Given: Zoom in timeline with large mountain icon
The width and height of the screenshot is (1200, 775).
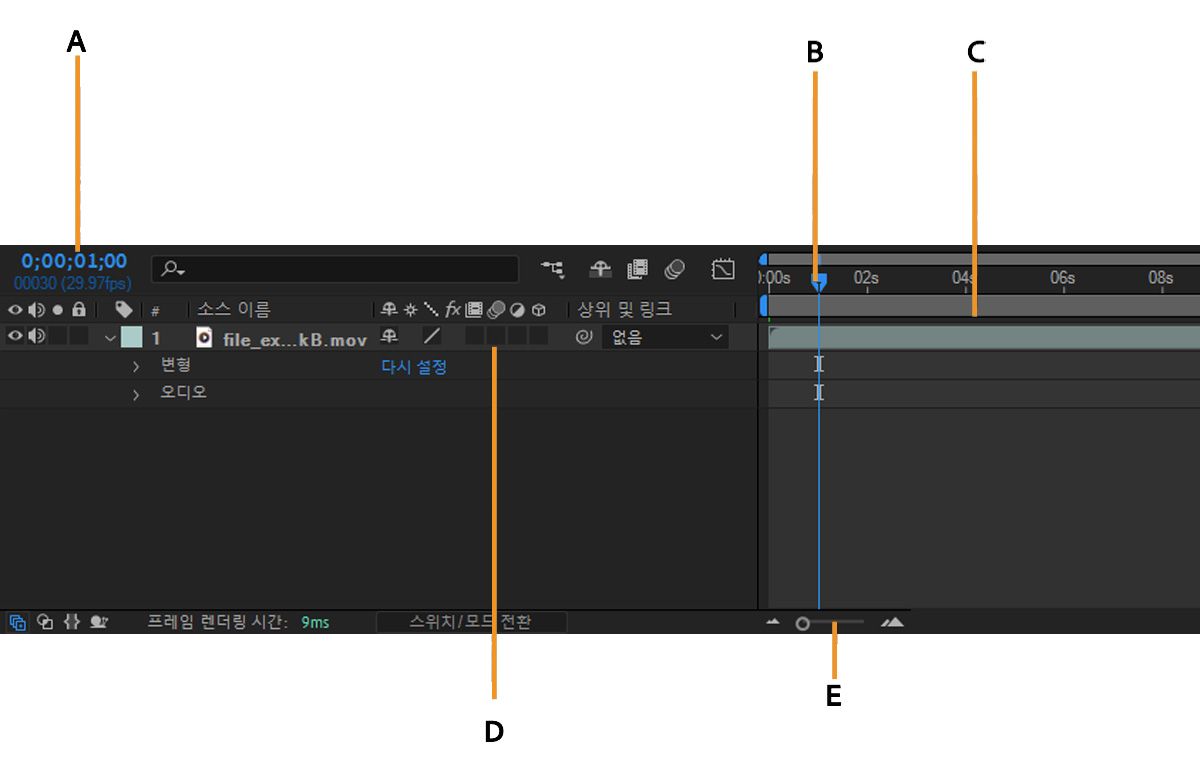Looking at the screenshot, I should (x=892, y=622).
